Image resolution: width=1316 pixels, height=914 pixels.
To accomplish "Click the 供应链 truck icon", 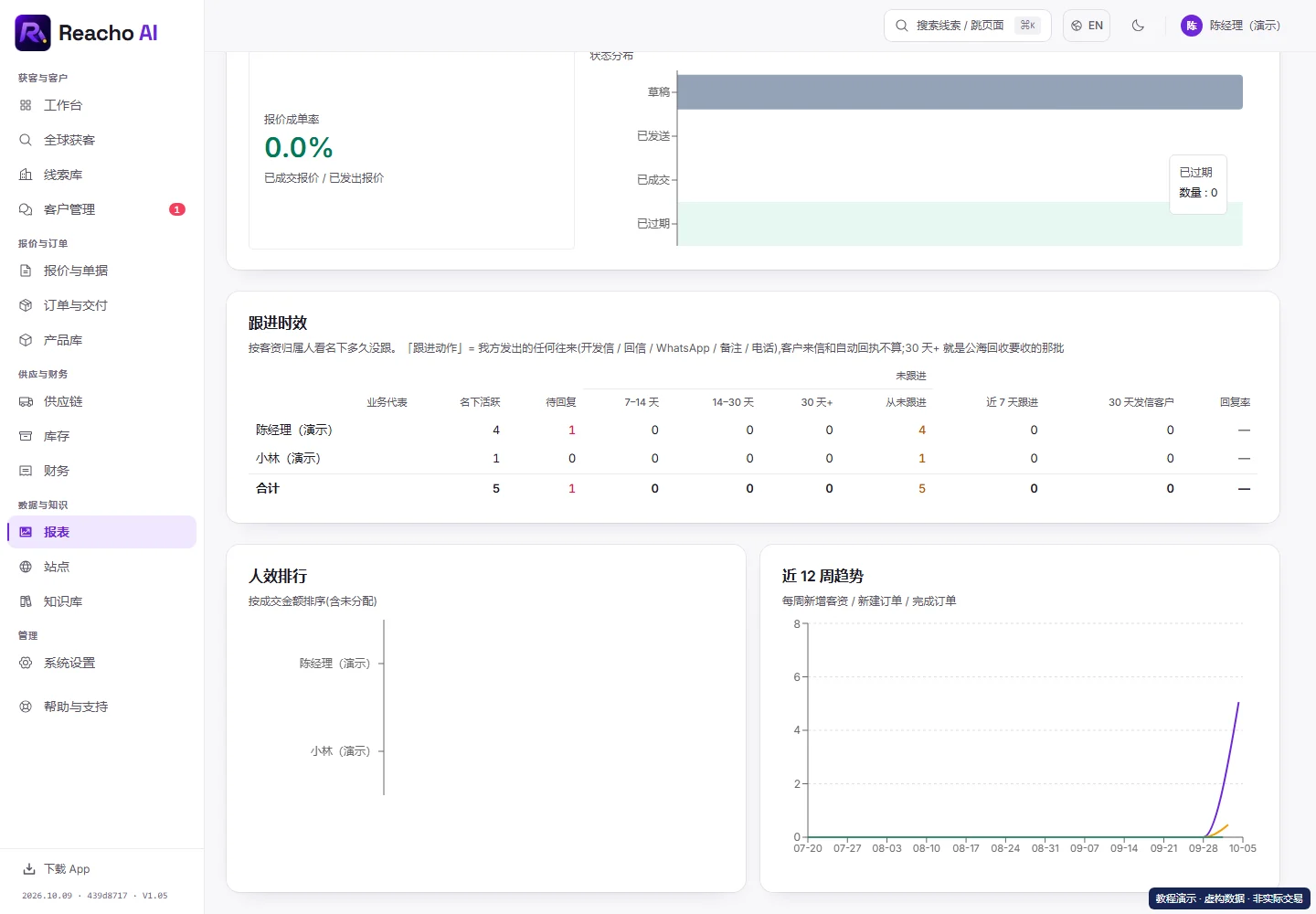I will (x=26, y=401).
